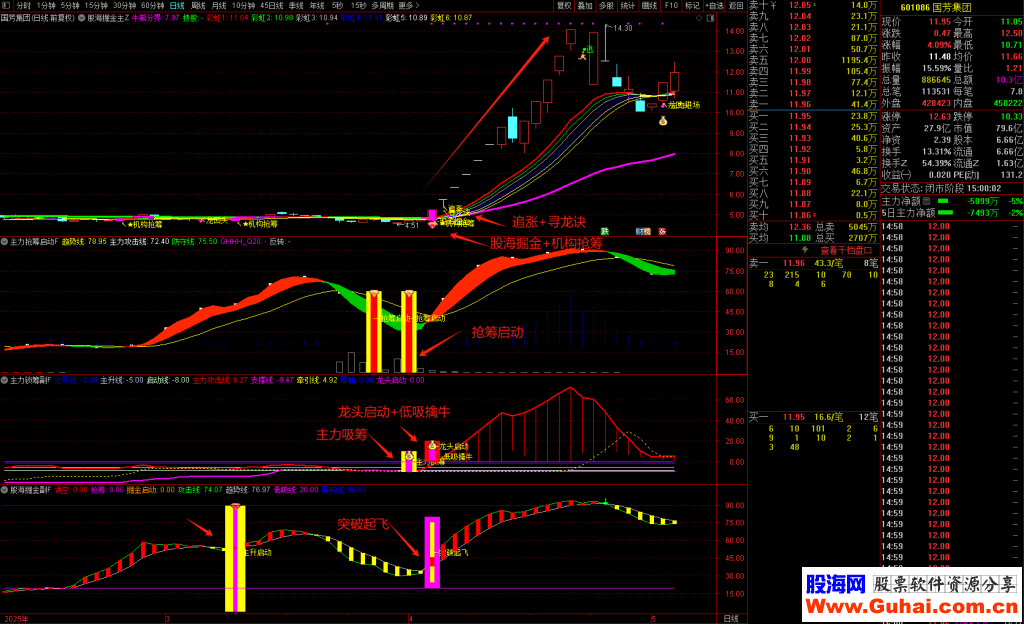
Task: Switch to the 月线 monthly tab
Action: pyautogui.click(x=219, y=5)
